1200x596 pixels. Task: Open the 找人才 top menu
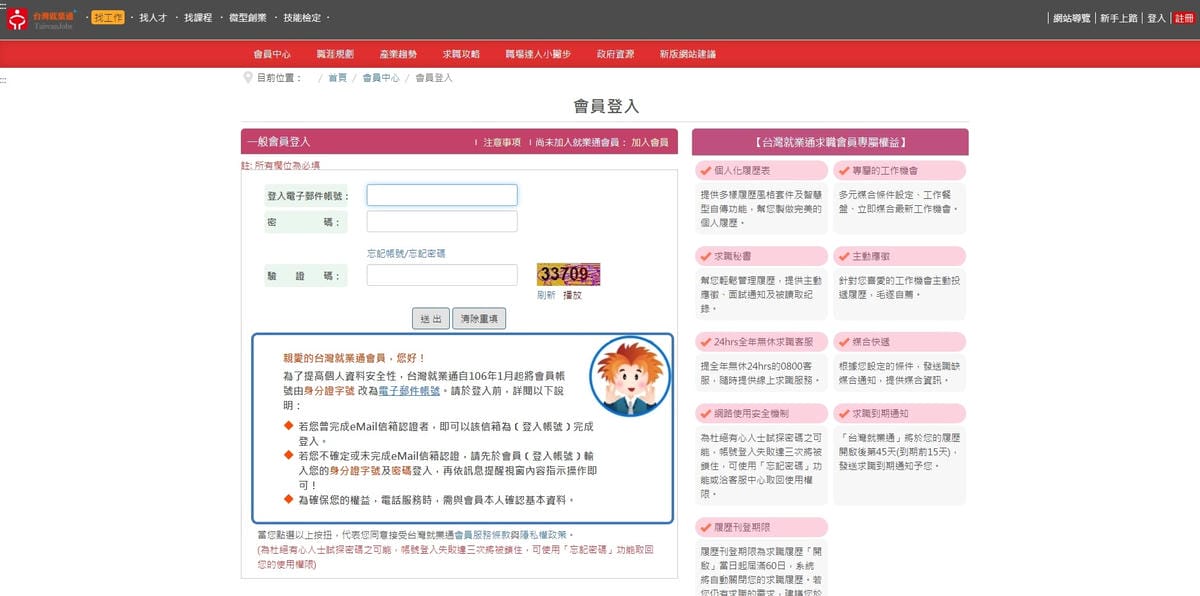pos(153,18)
